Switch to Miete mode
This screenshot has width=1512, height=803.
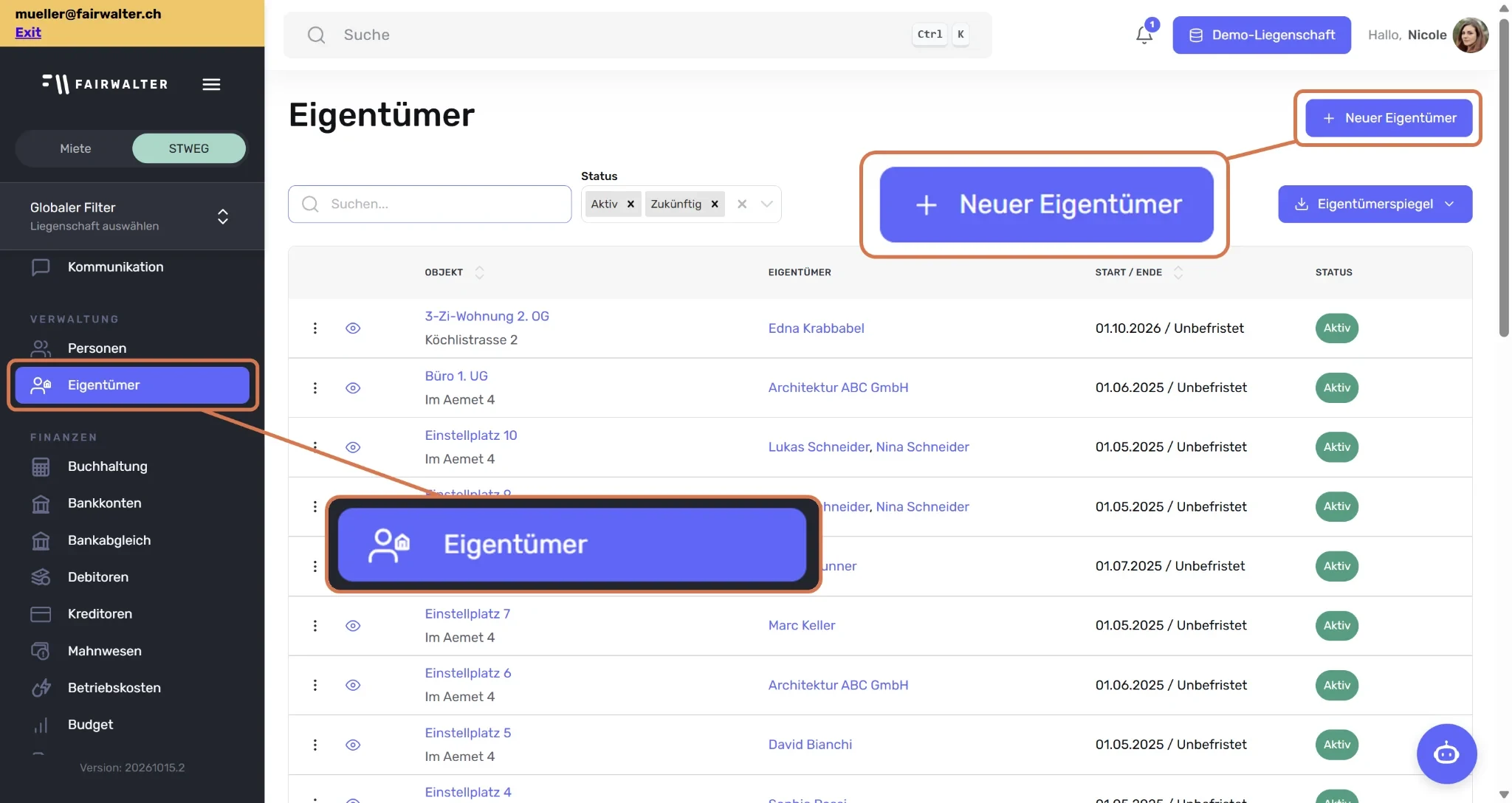75,148
